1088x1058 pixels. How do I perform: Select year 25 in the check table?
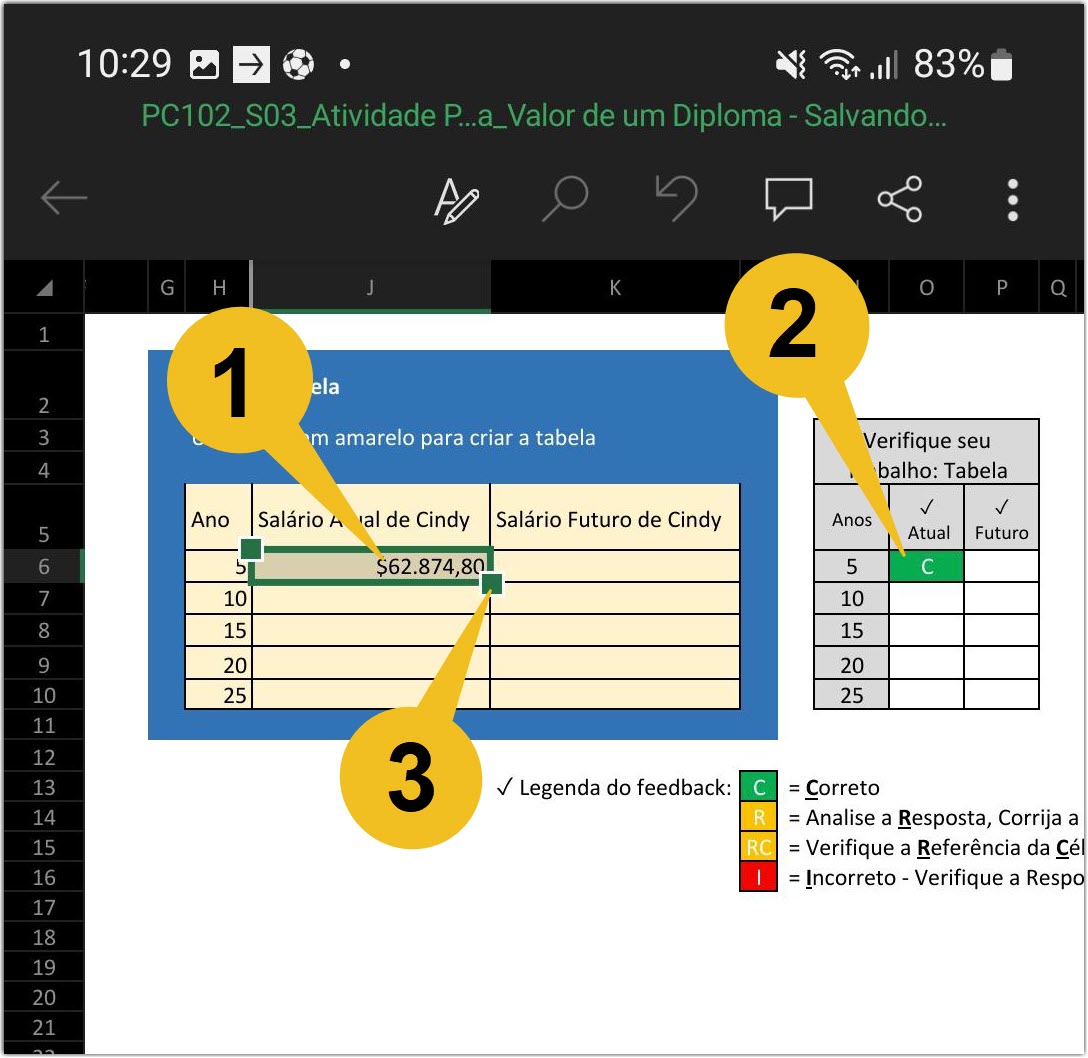click(x=851, y=694)
